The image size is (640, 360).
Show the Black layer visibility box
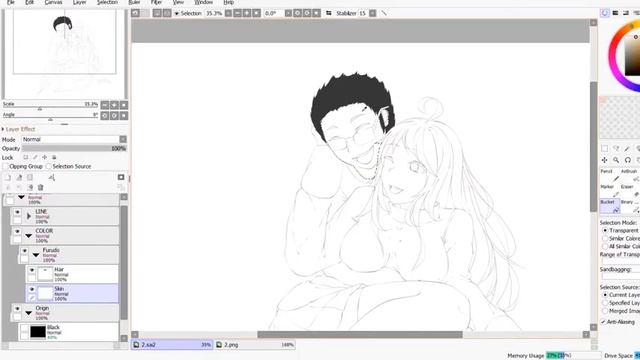(24, 328)
